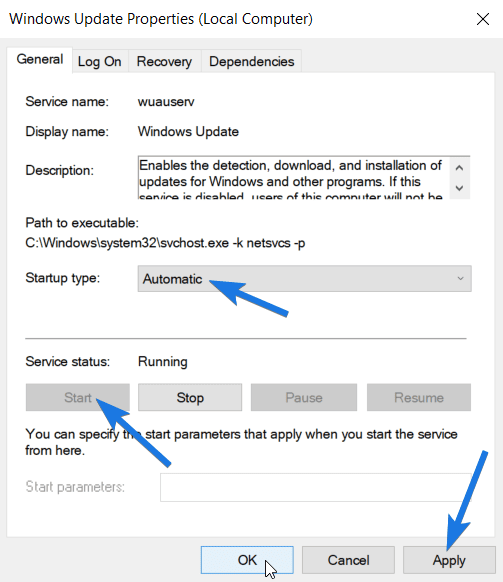Click the executable path svchost.exe text
The image size is (503, 582).
coord(165,243)
